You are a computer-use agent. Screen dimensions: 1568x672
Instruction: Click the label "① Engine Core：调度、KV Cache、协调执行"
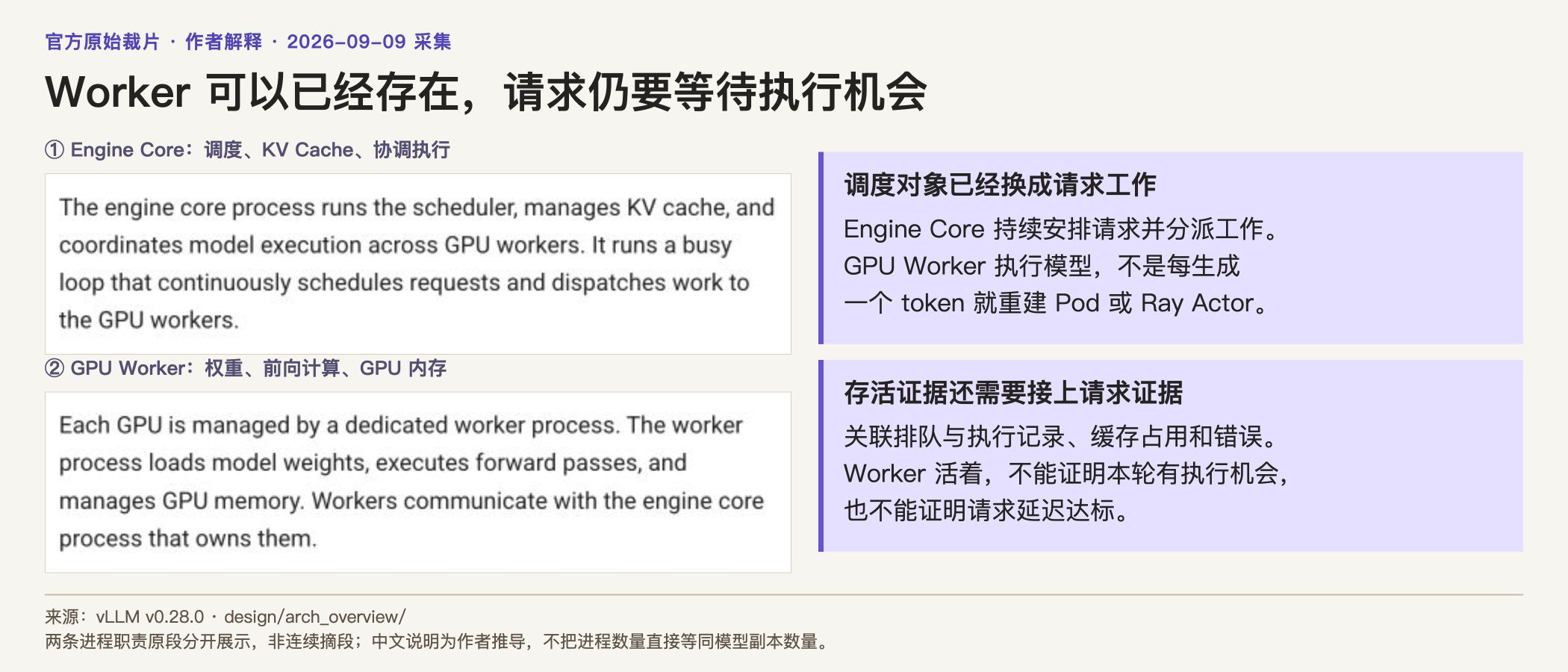click(x=247, y=150)
